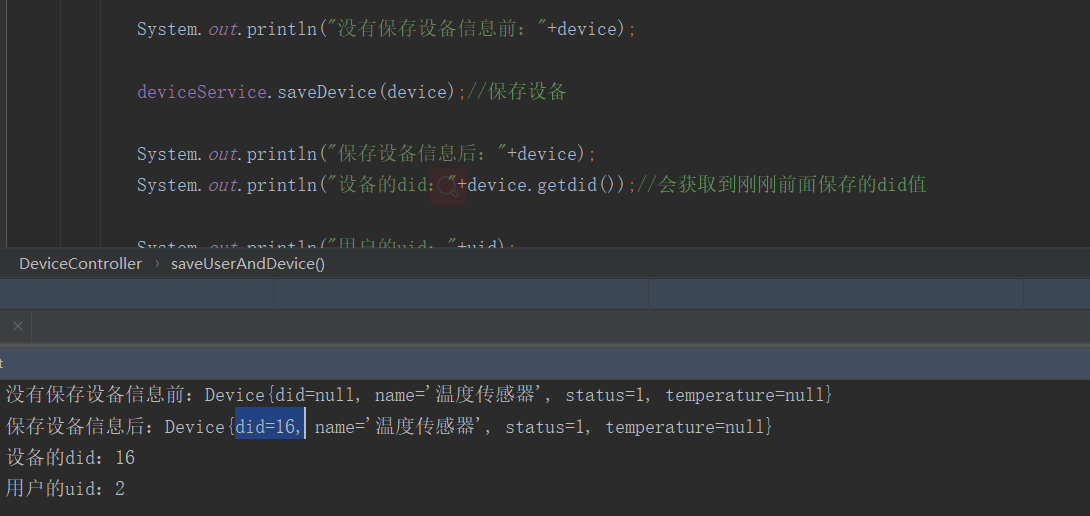This screenshot has height=516, width=1090.
Task: Select saveUserAndDevice() in the breadcrumb bar
Action: pyautogui.click(x=248, y=264)
